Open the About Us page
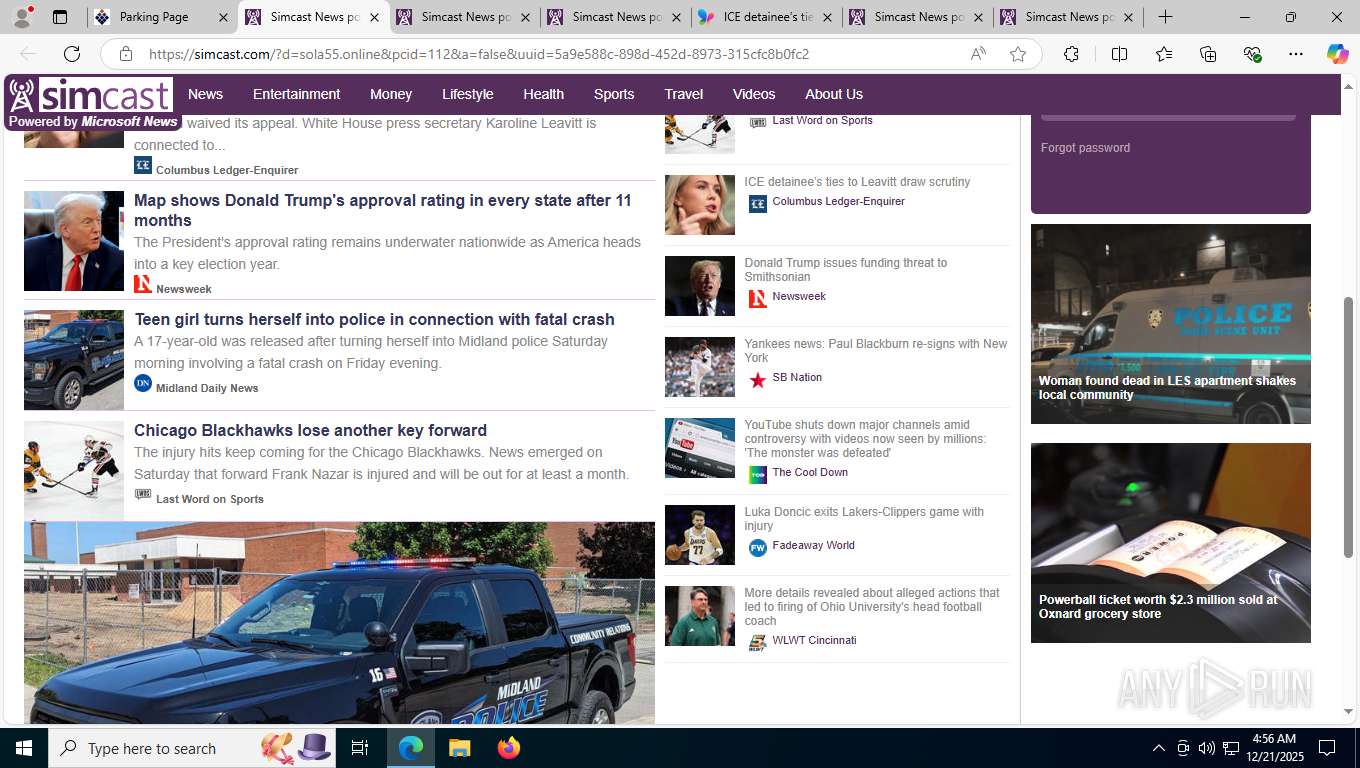 834,94
